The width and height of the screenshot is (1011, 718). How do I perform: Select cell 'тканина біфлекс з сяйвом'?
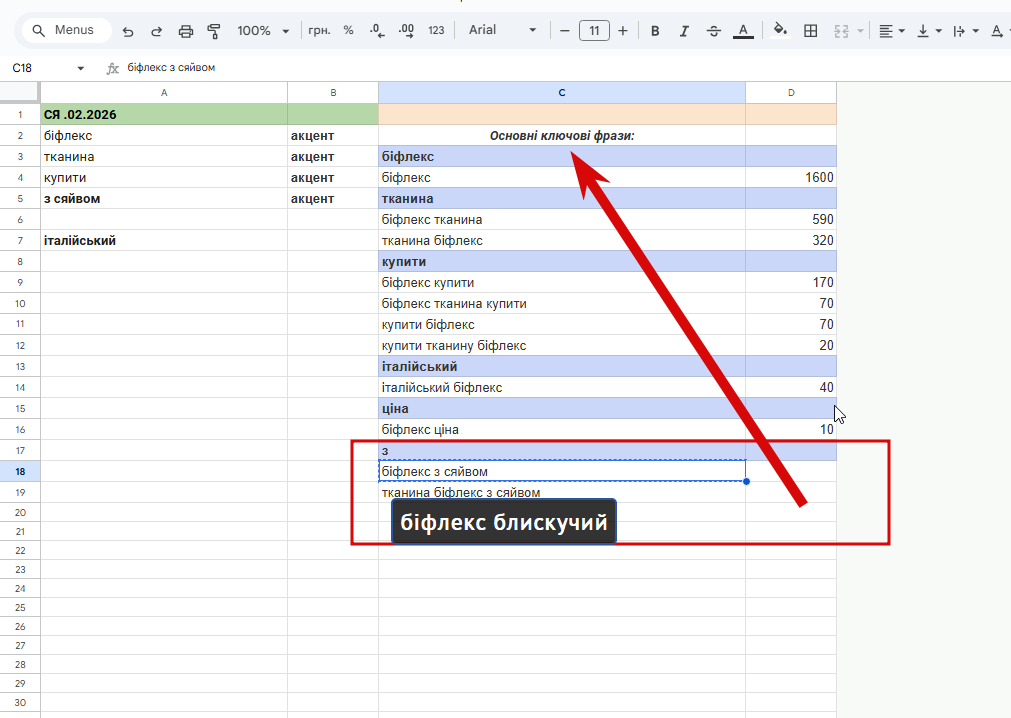(562, 492)
